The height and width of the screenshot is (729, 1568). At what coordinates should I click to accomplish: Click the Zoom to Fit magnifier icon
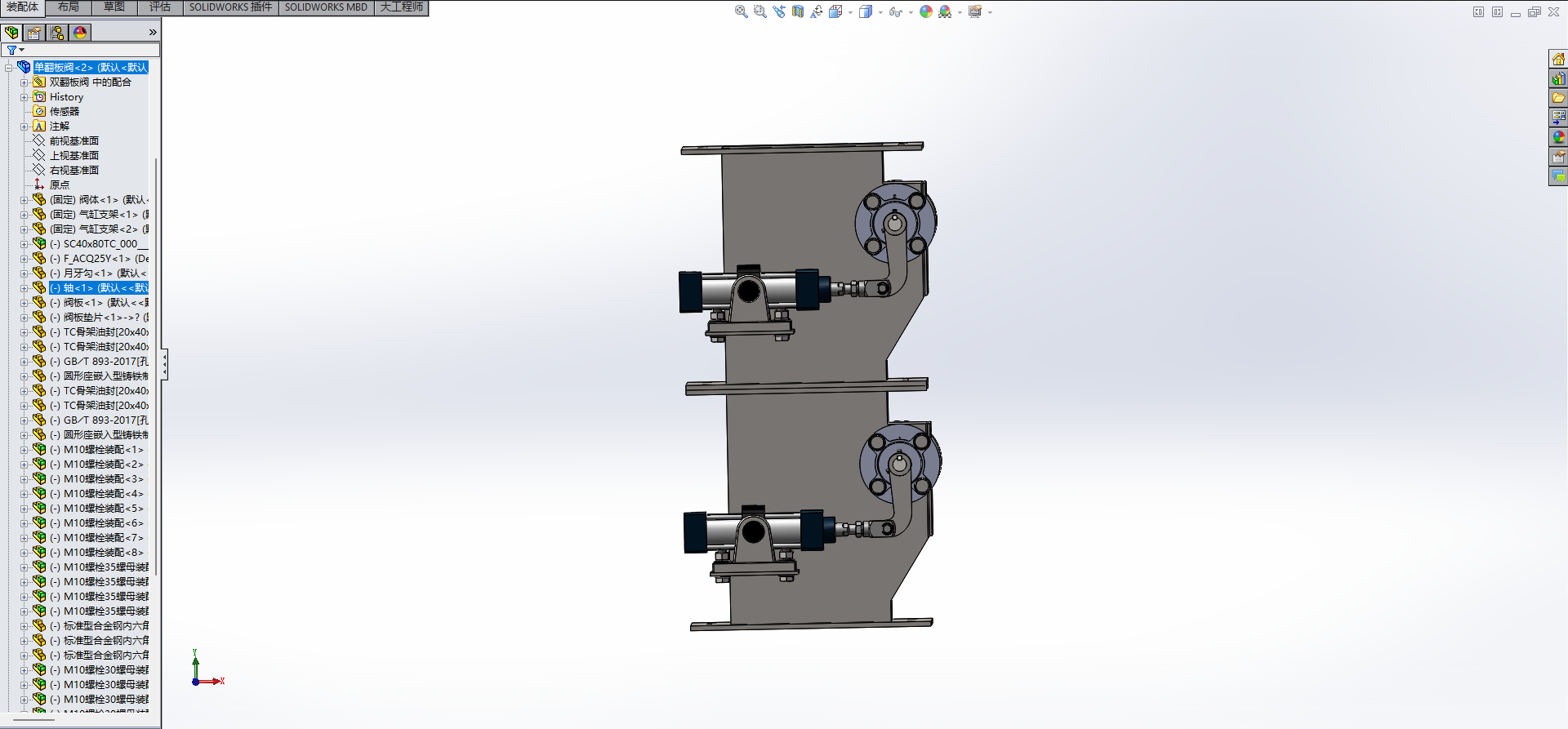pos(741,11)
